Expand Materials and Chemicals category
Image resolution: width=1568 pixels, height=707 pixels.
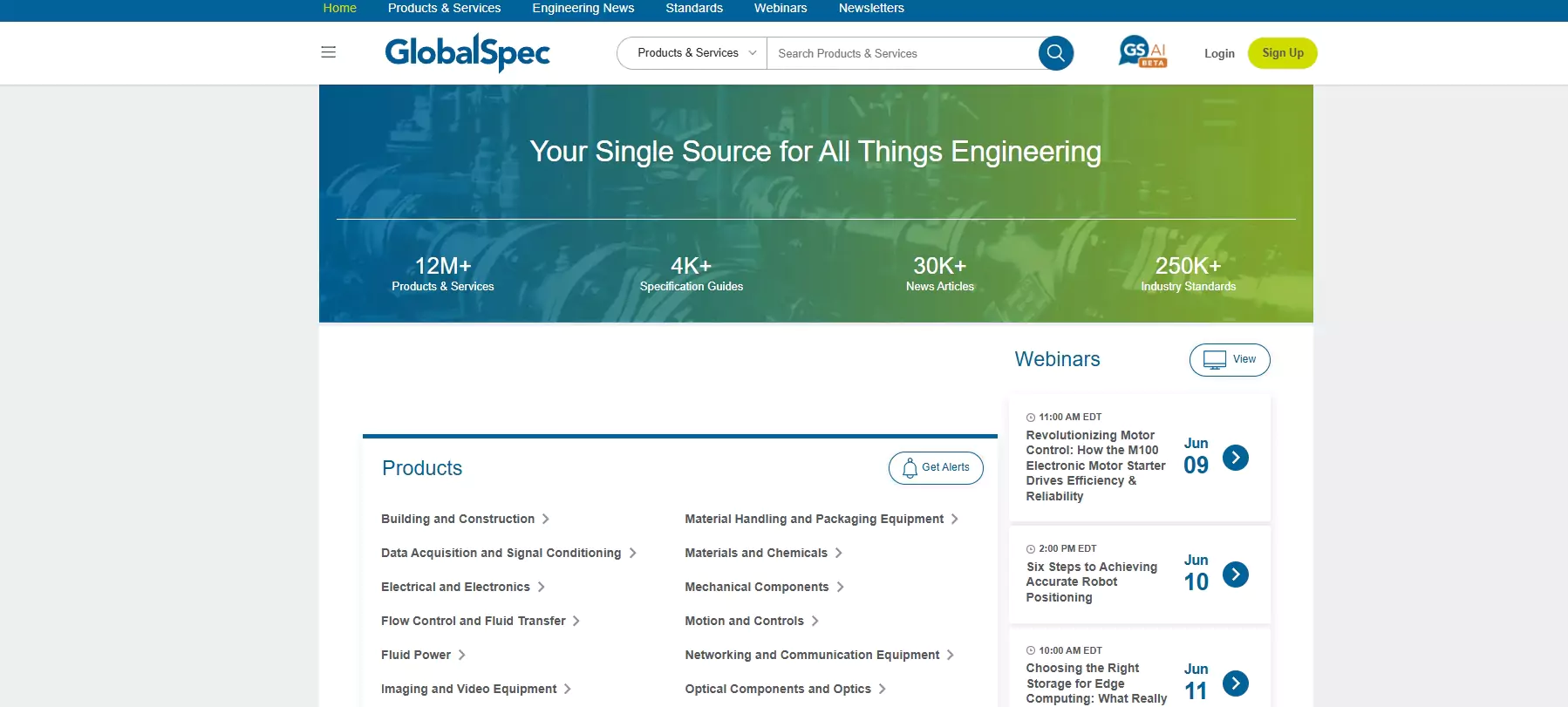coord(763,553)
